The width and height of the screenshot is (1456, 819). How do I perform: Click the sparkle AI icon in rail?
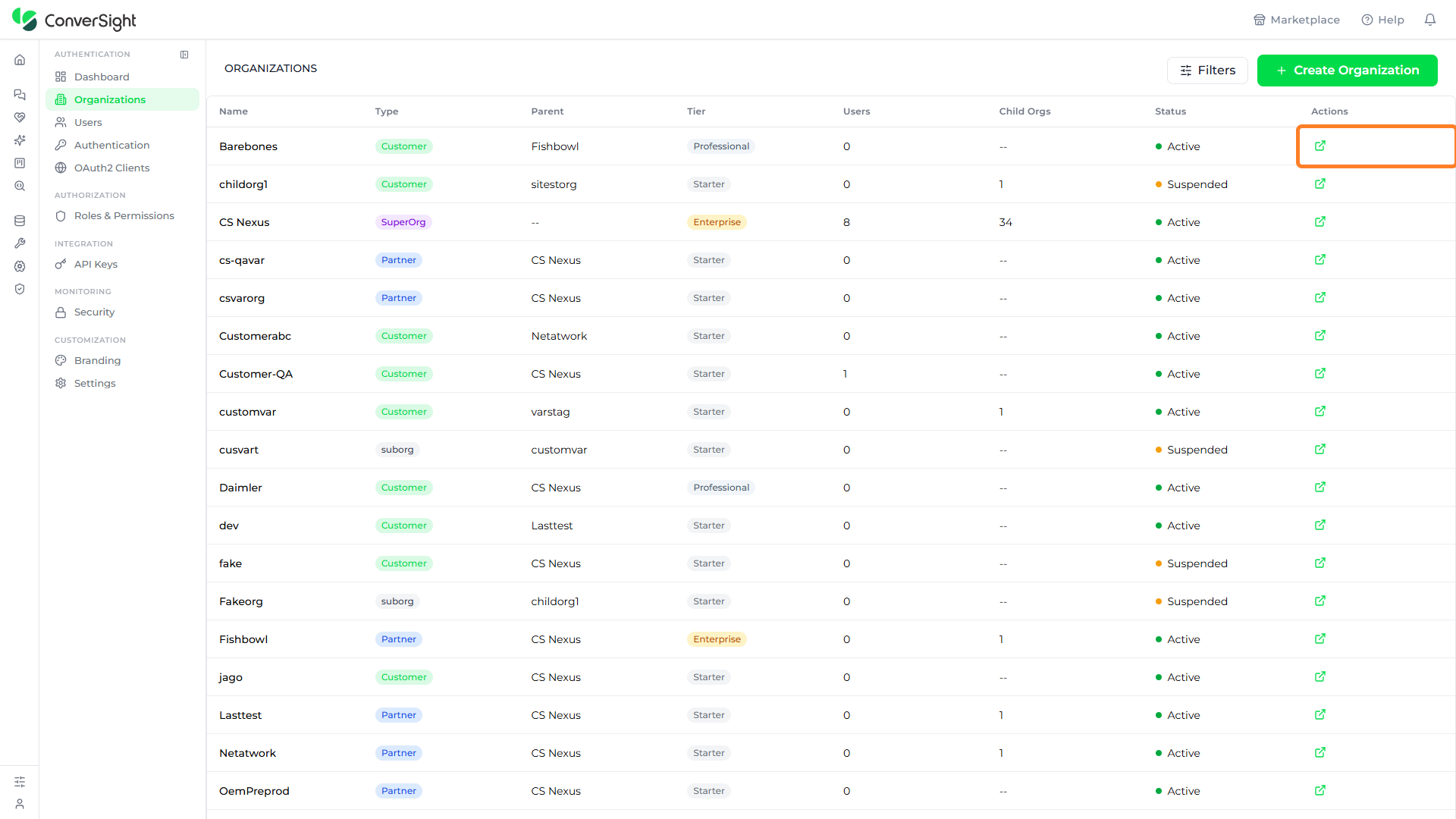(20, 140)
